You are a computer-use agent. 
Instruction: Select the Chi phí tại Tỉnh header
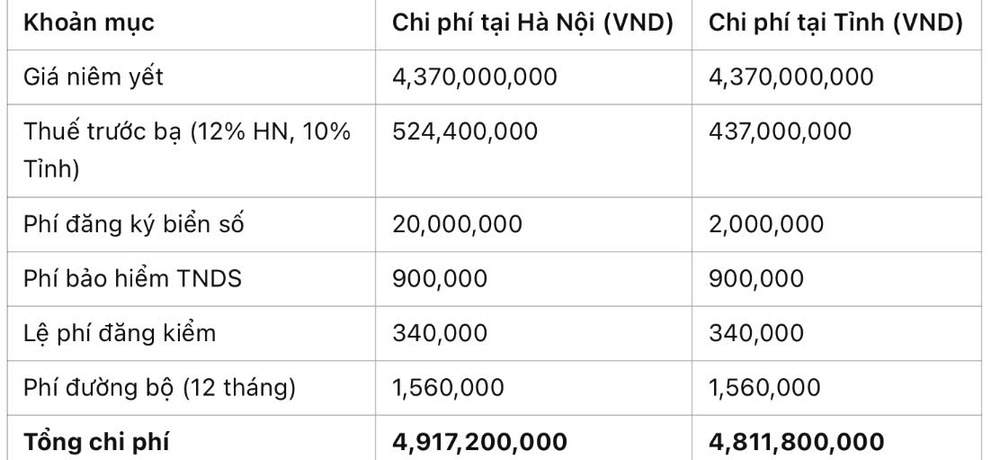(x=835, y=23)
